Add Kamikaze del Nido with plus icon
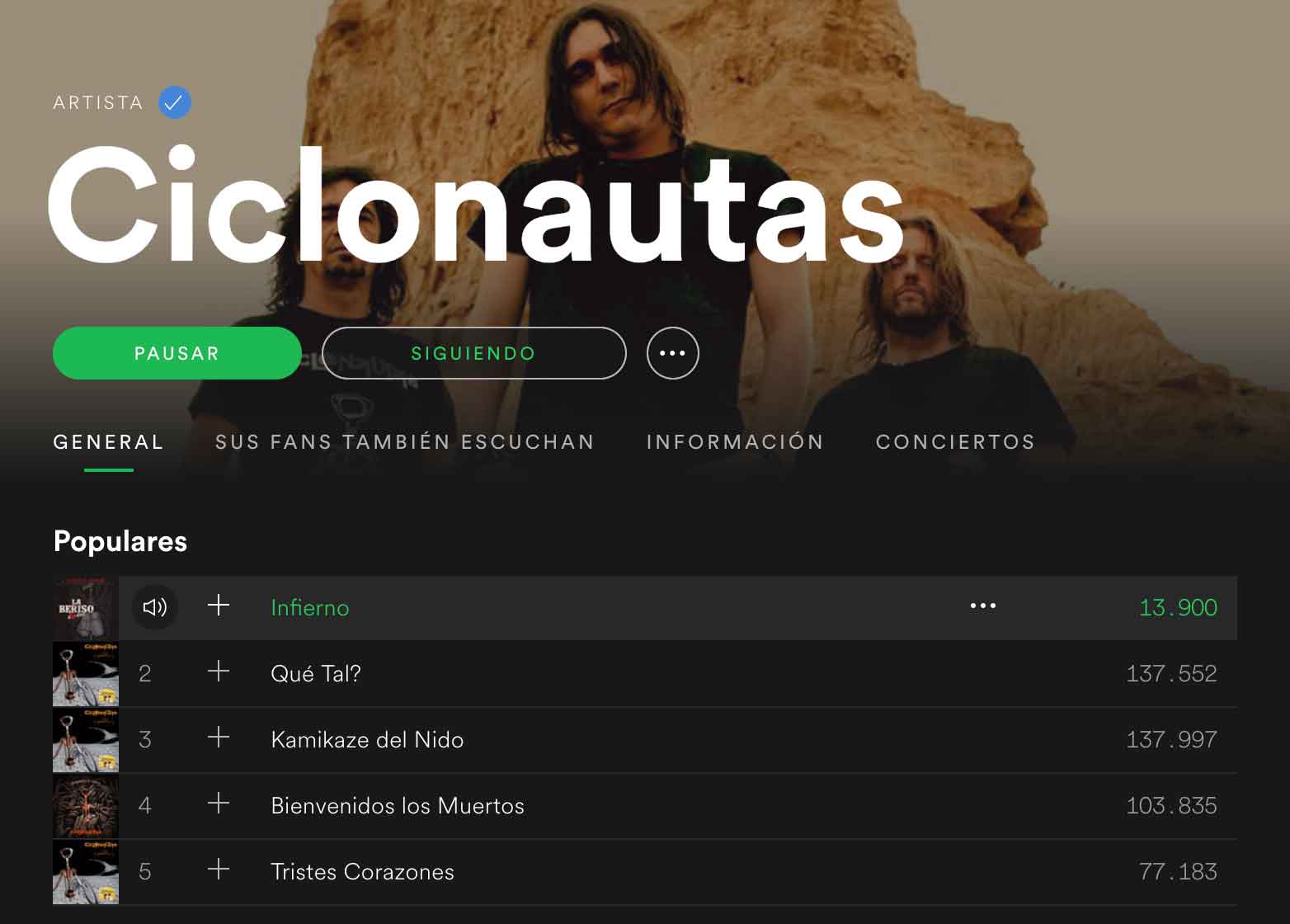 pyautogui.click(x=219, y=738)
